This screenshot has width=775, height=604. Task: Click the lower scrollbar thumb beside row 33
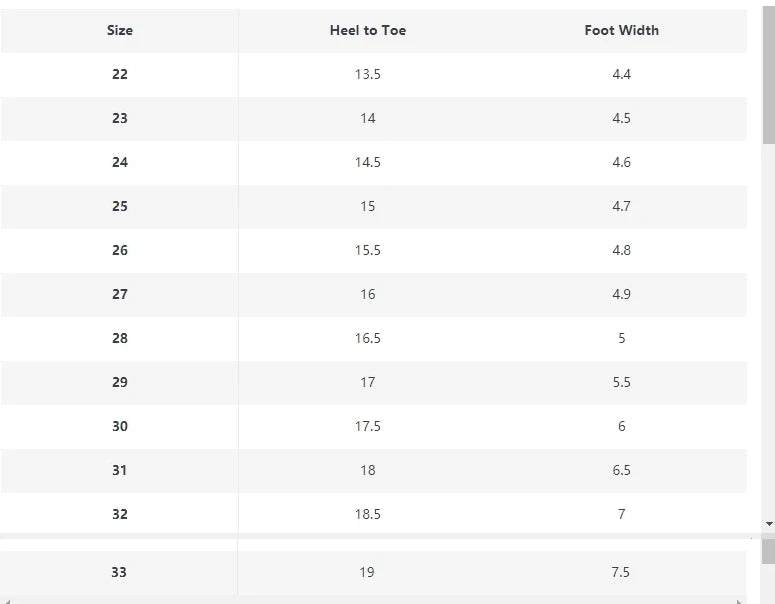click(x=768, y=551)
